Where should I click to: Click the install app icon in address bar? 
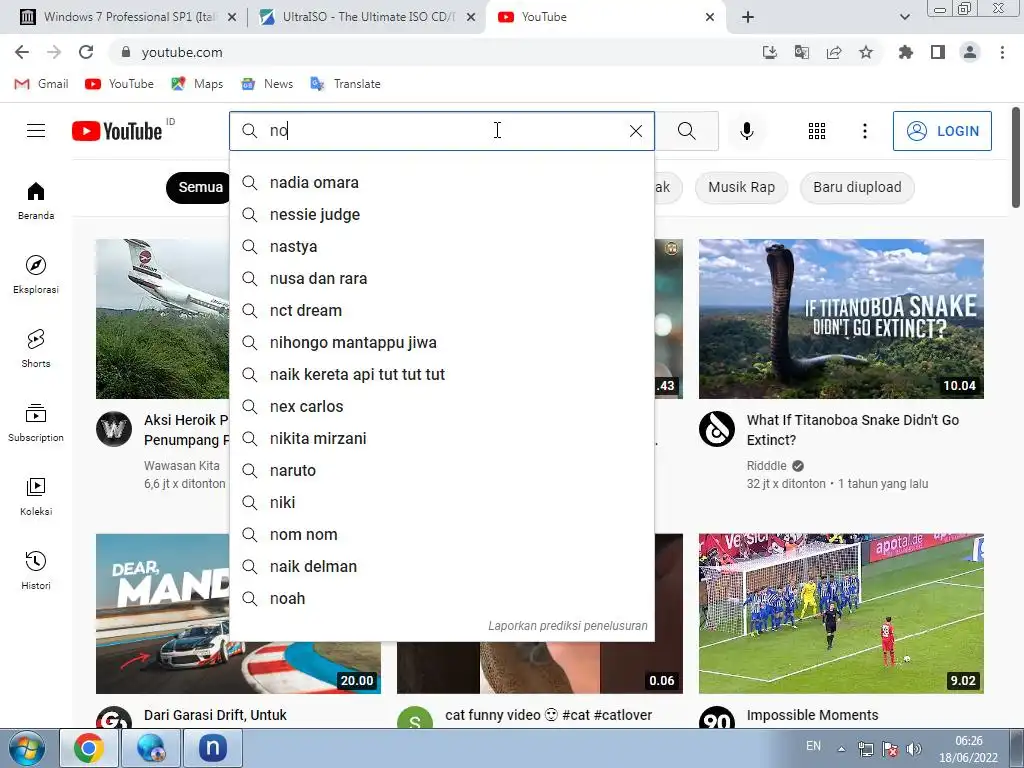pos(769,52)
